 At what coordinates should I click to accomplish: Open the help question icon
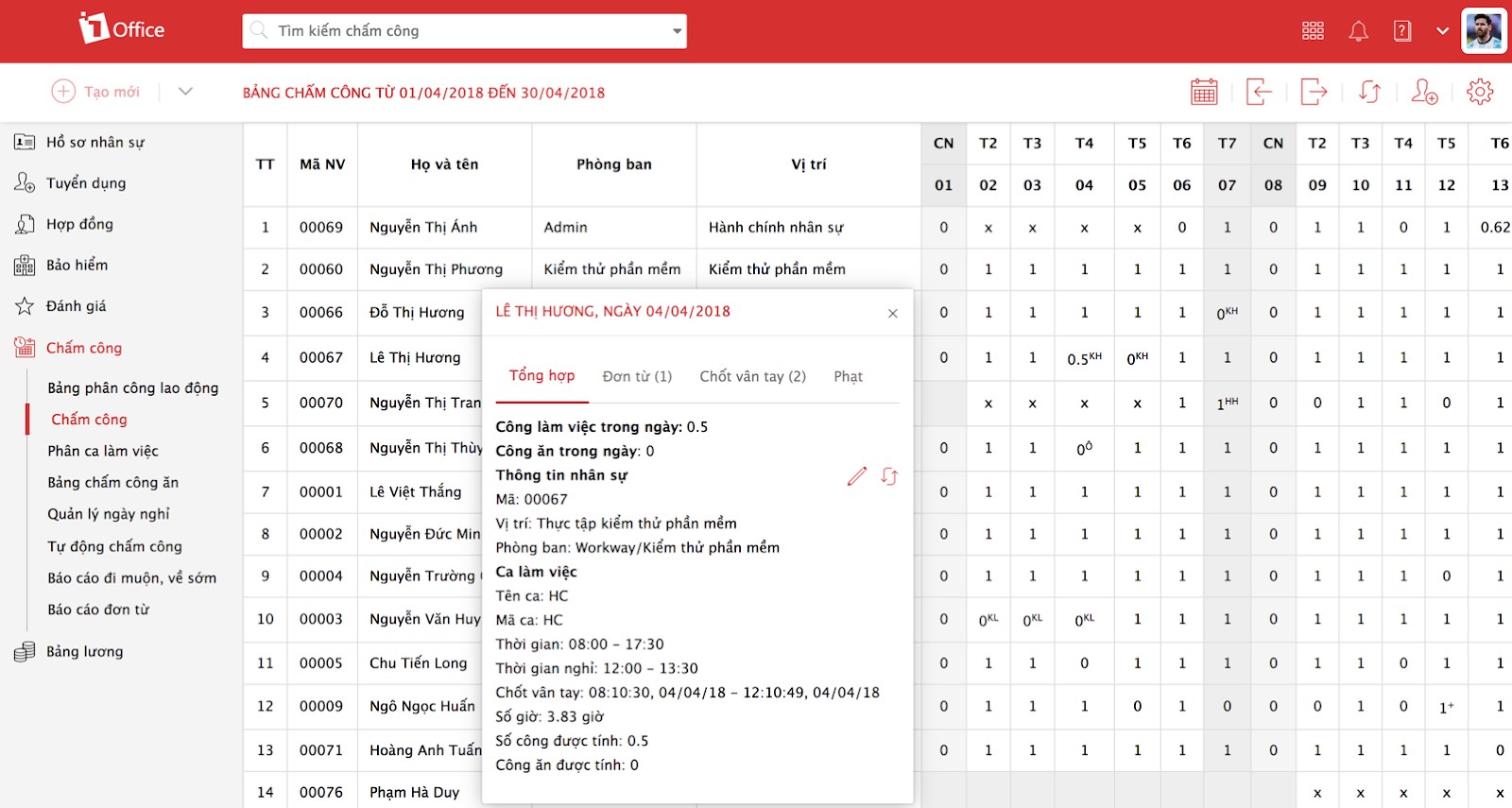[1402, 31]
